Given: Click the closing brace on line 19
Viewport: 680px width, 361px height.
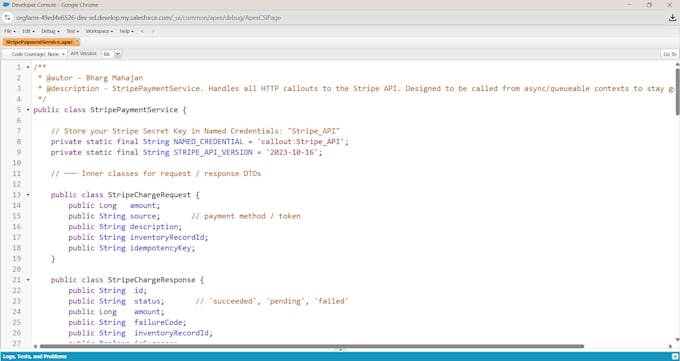Looking at the screenshot, I should [53, 259].
